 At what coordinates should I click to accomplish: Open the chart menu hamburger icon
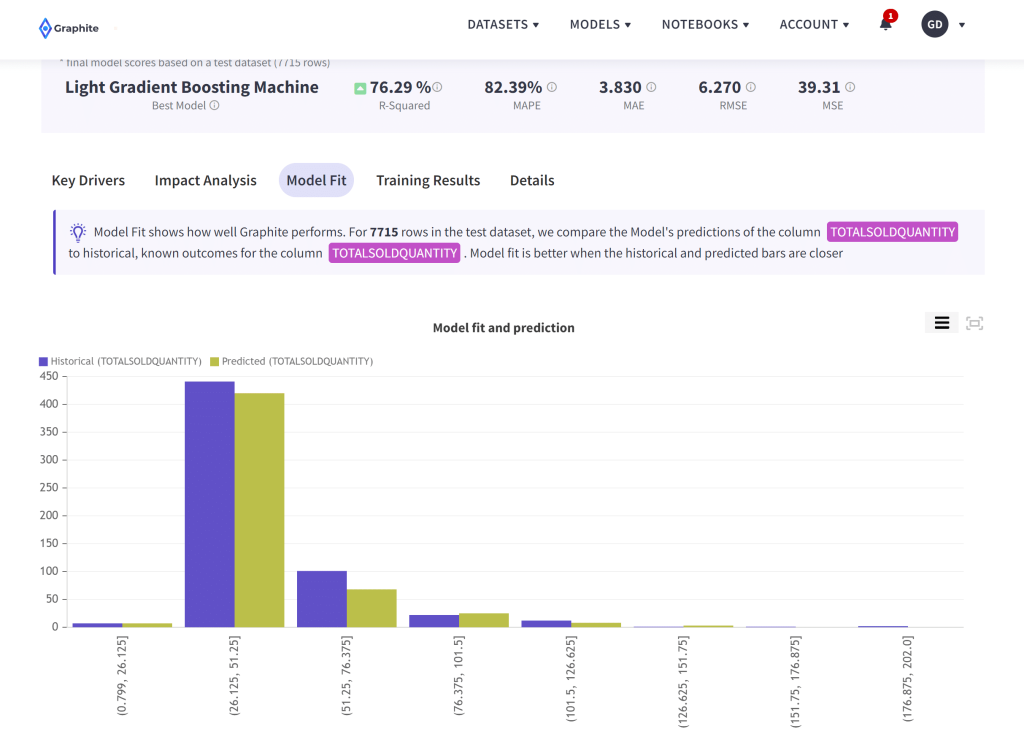coord(942,322)
